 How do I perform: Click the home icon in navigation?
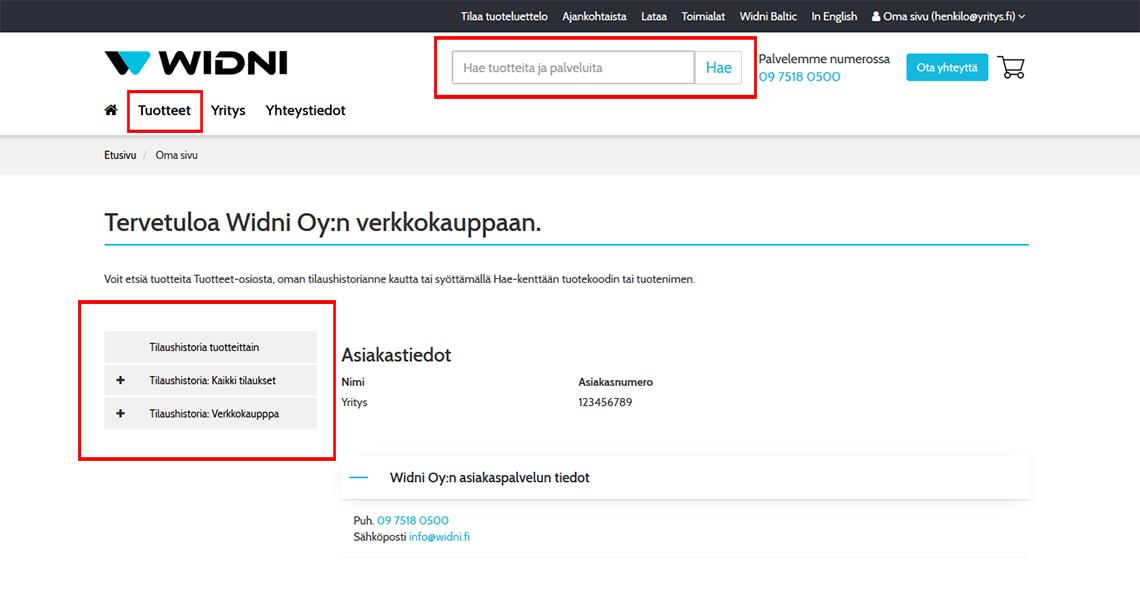(111, 110)
